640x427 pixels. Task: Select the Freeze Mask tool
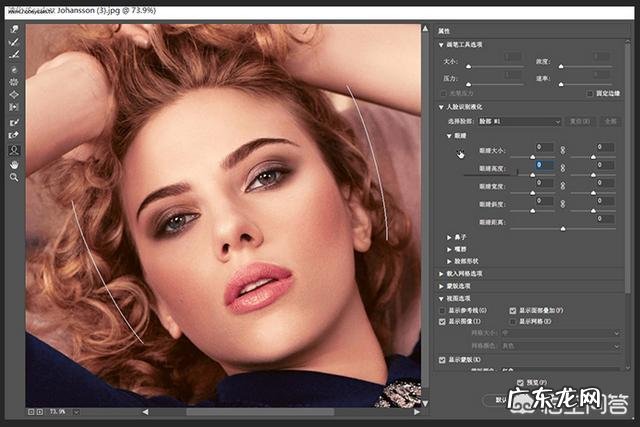(15, 122)
